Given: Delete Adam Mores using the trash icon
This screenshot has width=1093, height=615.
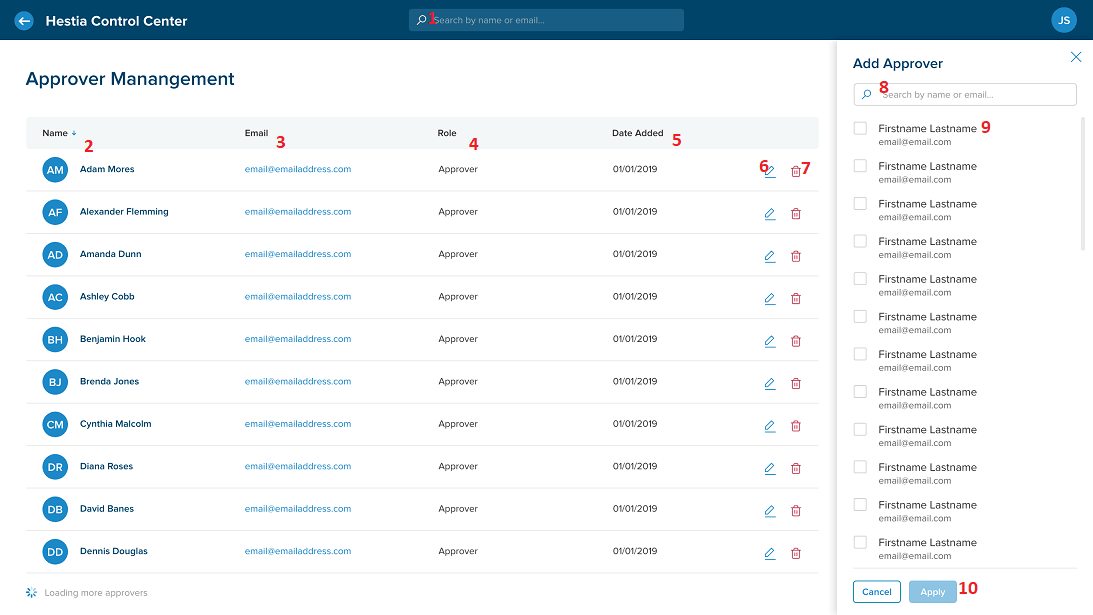Looking at the screenshot, I should (x=796, y=171).
